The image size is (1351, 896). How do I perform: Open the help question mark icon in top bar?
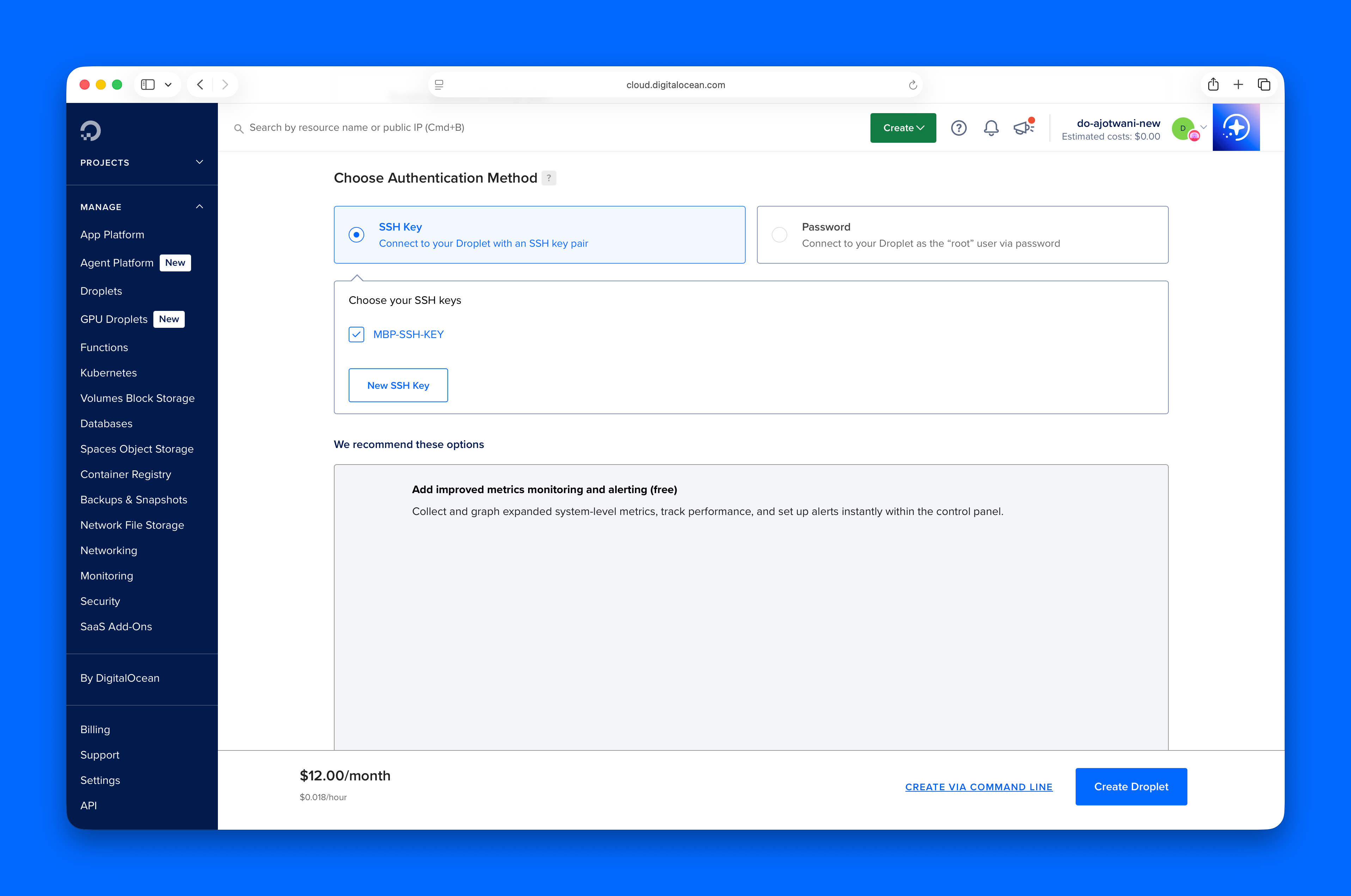(959, 128)
